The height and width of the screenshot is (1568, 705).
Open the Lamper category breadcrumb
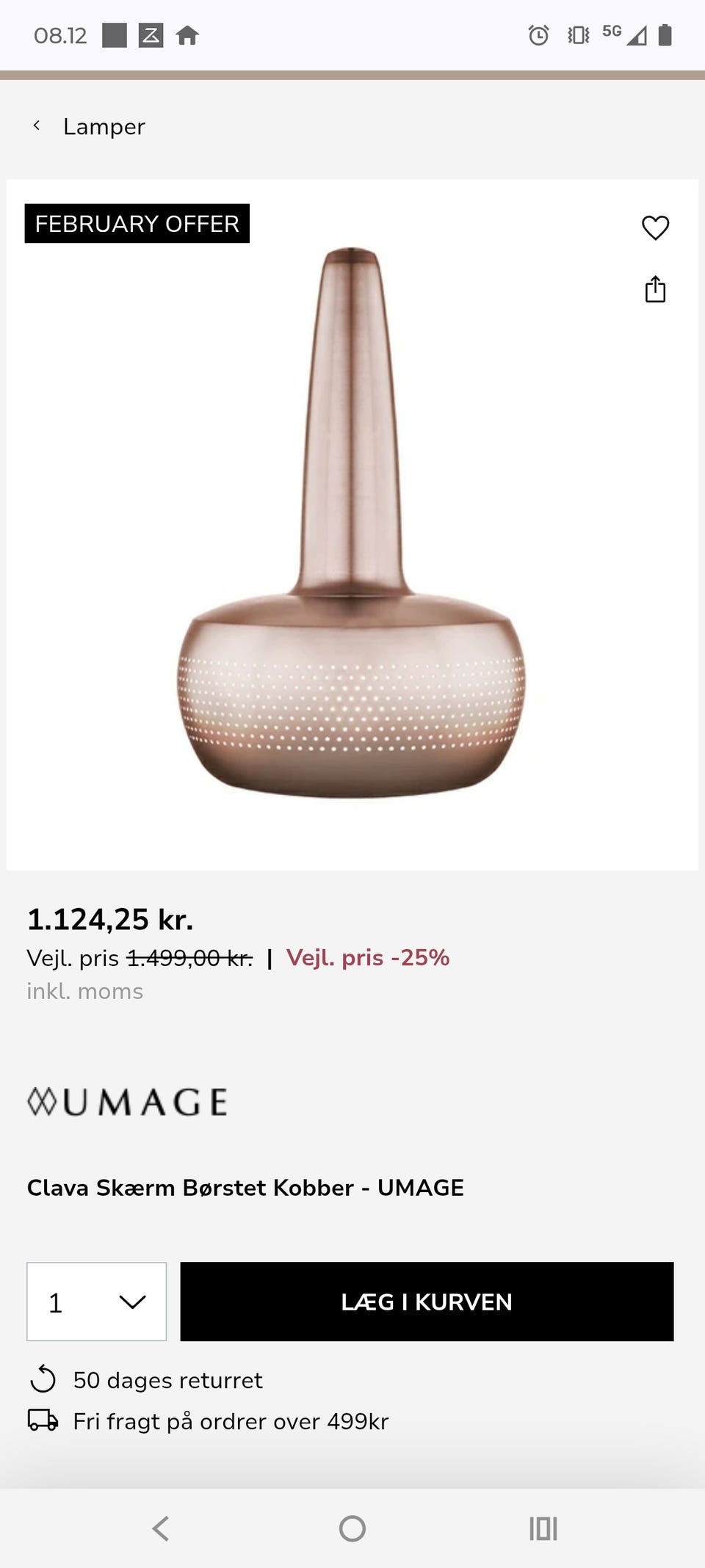(104, 126)
